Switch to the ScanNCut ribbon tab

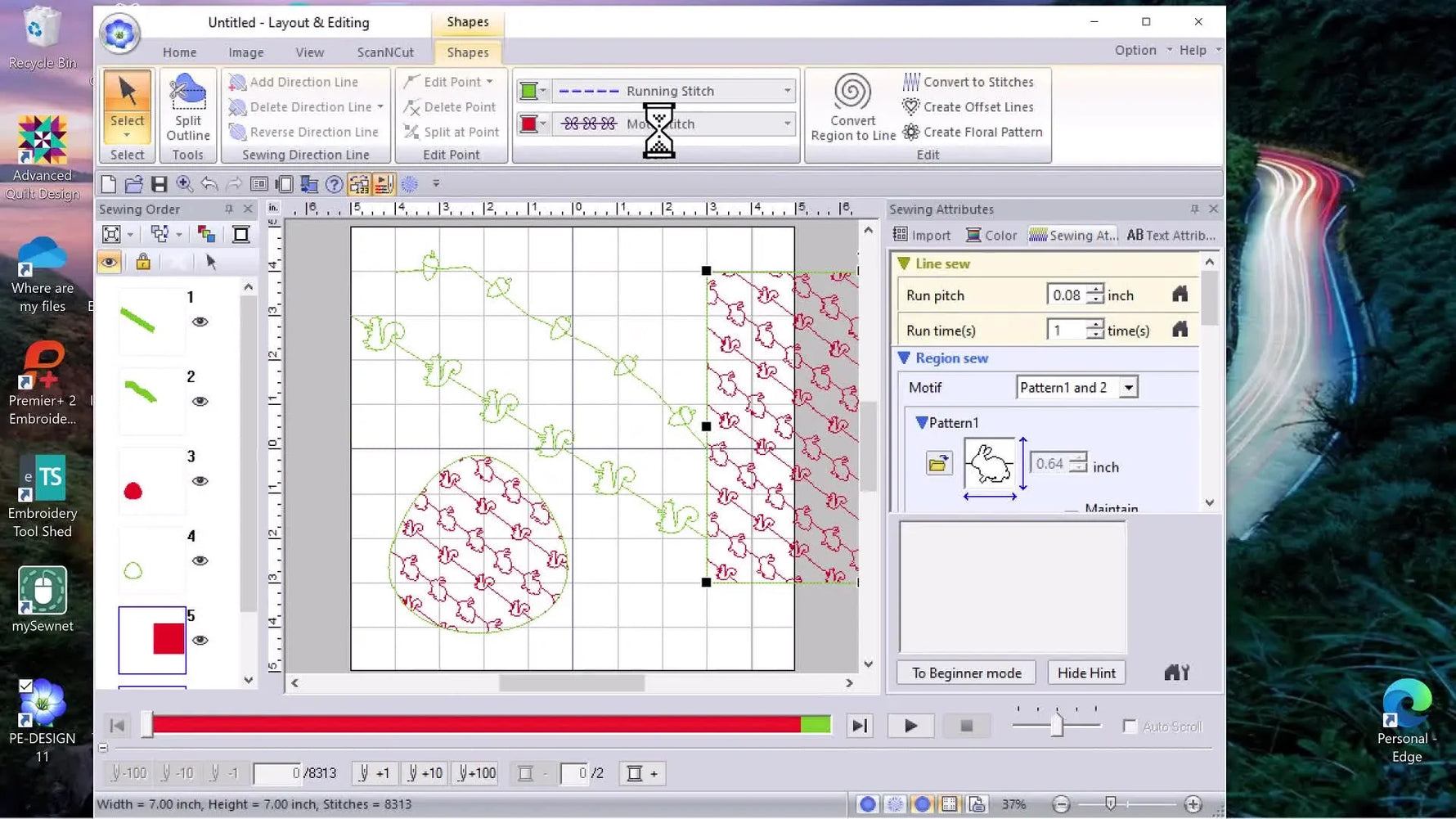pos(385,52)
